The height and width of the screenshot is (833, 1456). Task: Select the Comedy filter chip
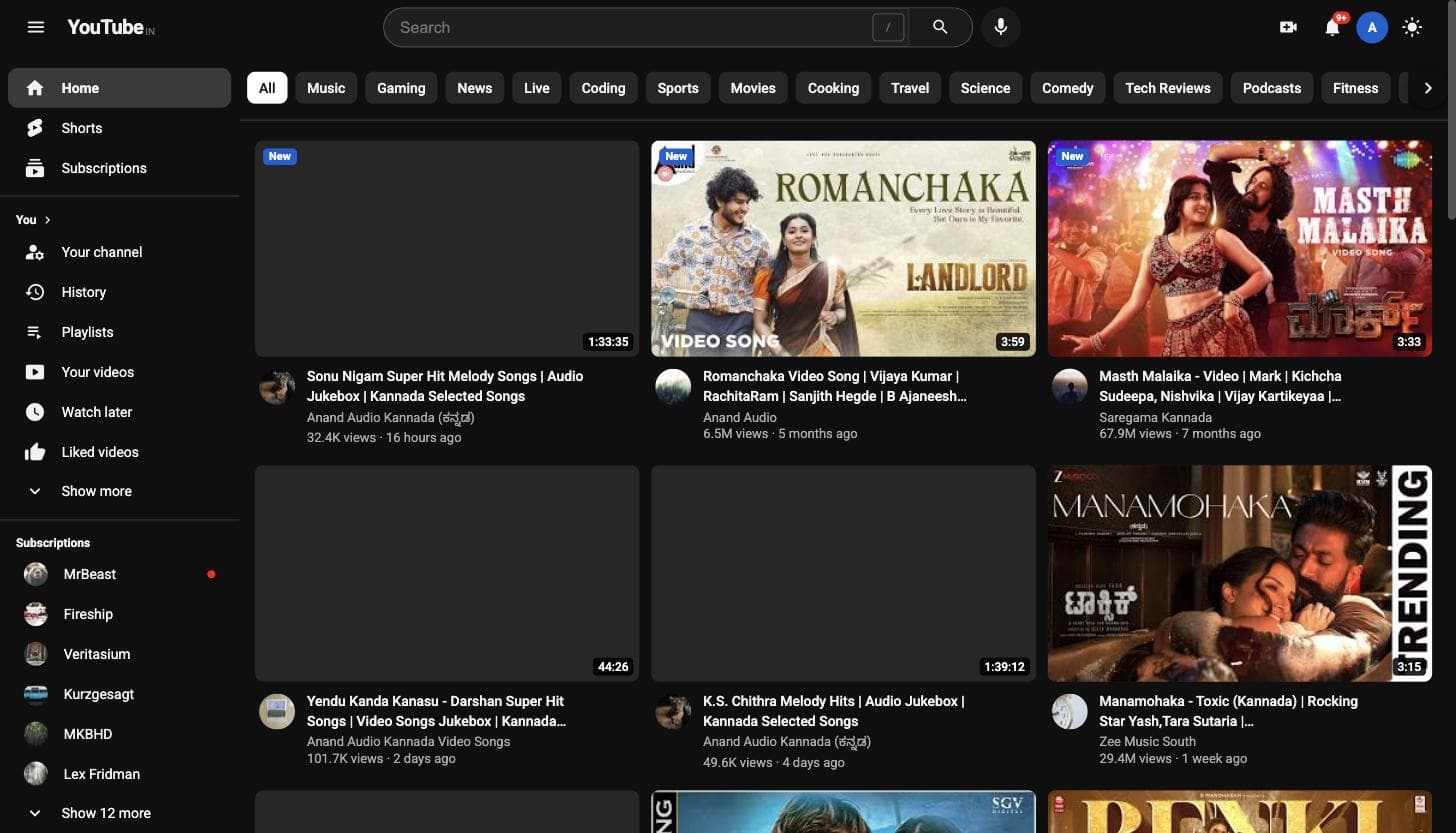(x=1067, y=88)
